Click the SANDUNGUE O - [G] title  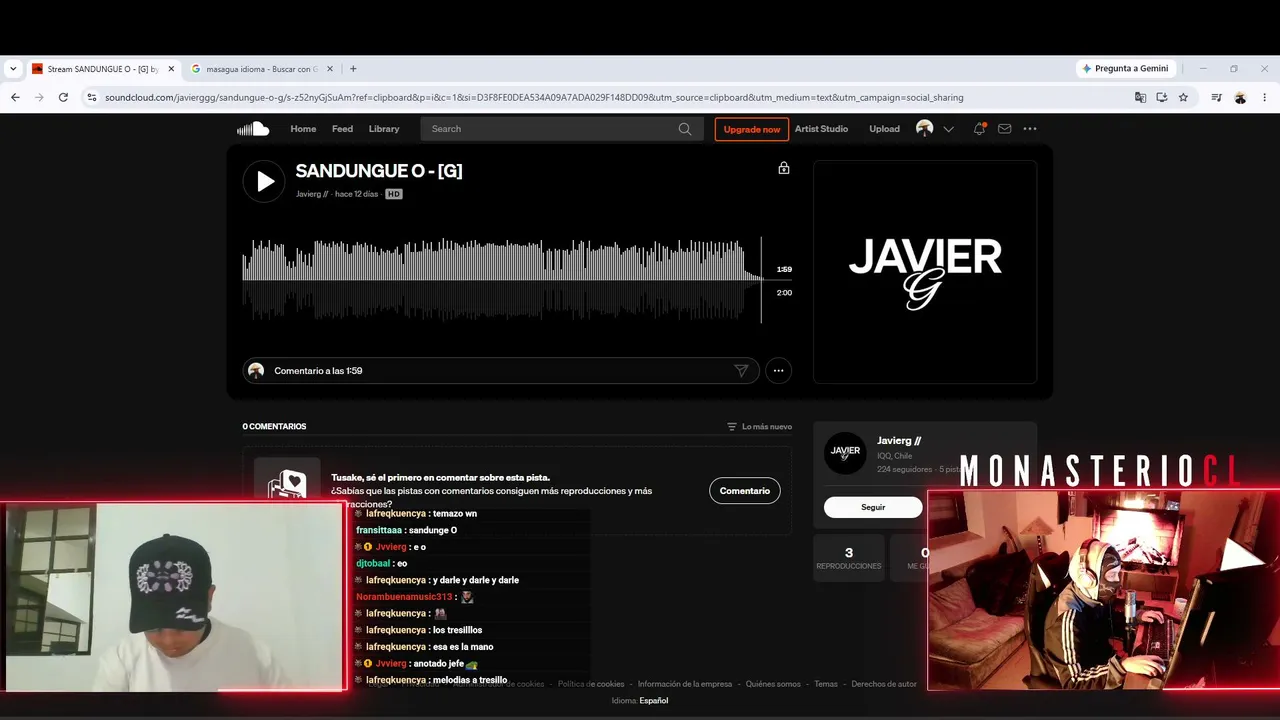pos(379,171)
